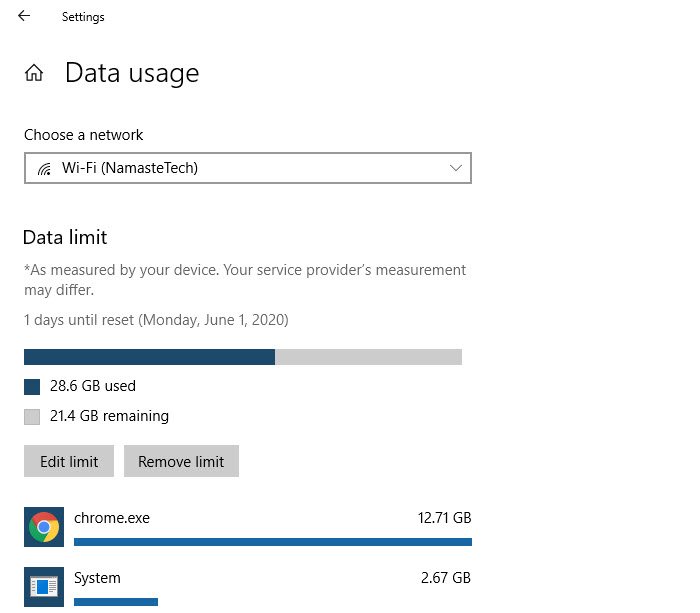700x613 pixels.
Task: Click the System app icon
Action: coord(44,586)
